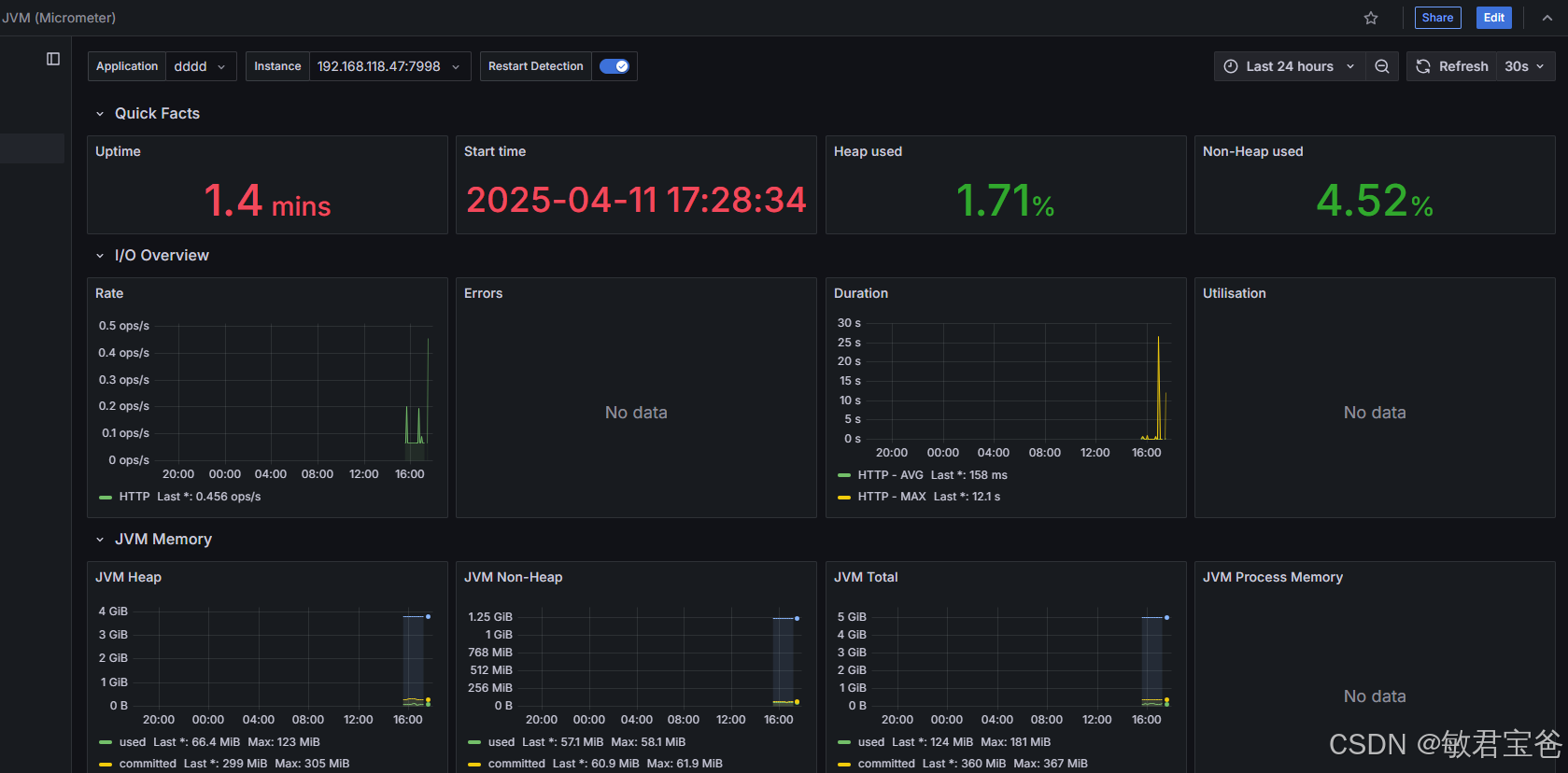This screenshot has width=1568, height=773.
Task: Collapse the top bar with chevron-up icon
Action: tap(1547, 18)
